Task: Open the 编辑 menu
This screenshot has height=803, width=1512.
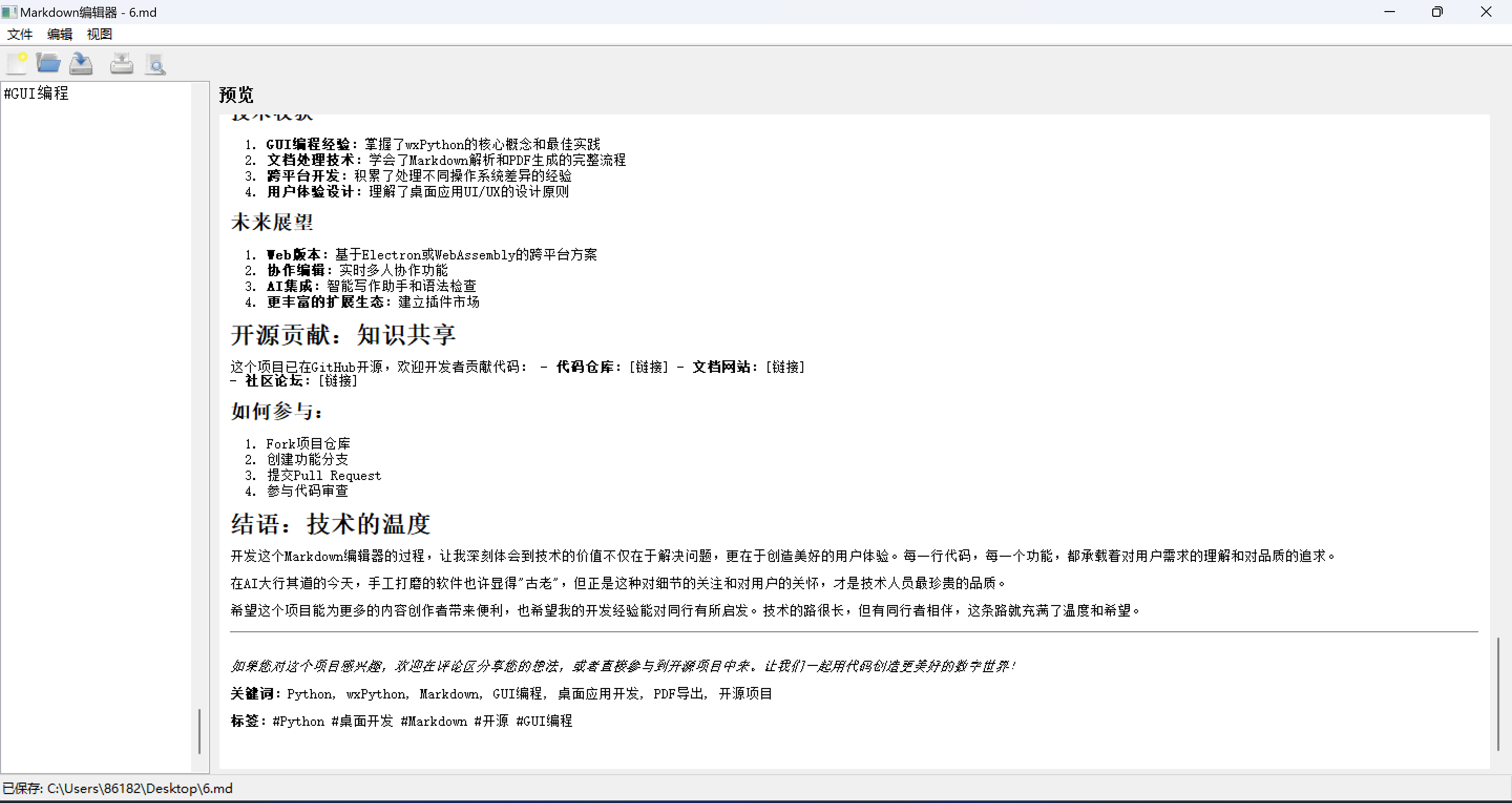Action: (x=59, y=34)
